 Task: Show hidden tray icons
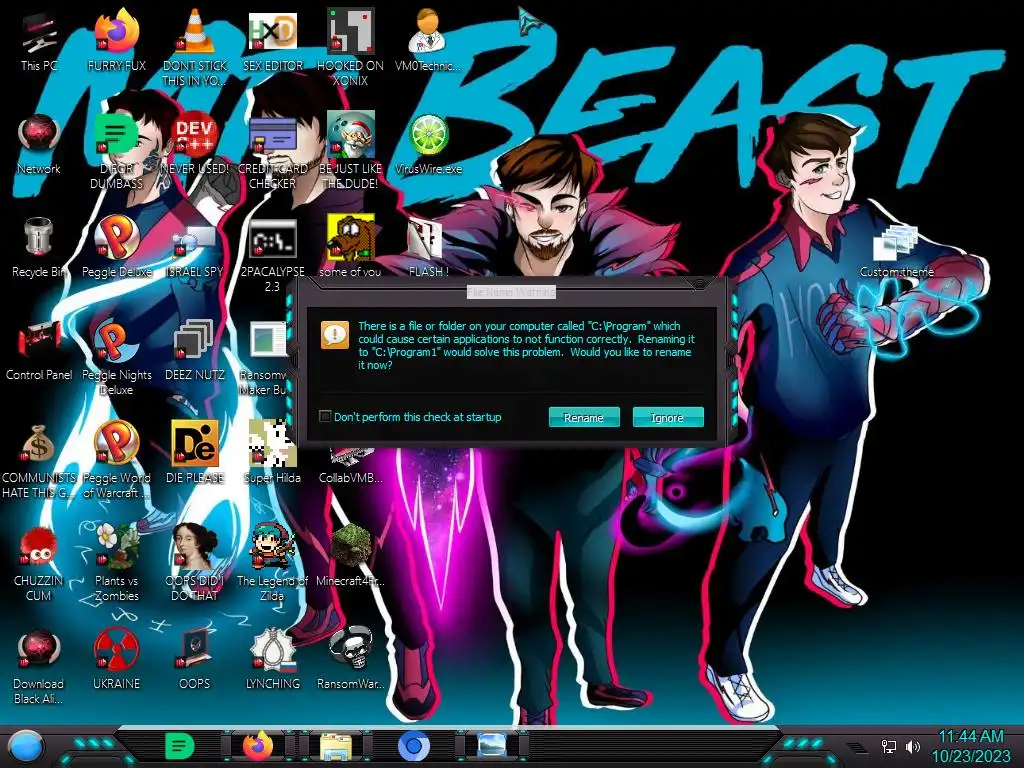(x=857, y=746)
